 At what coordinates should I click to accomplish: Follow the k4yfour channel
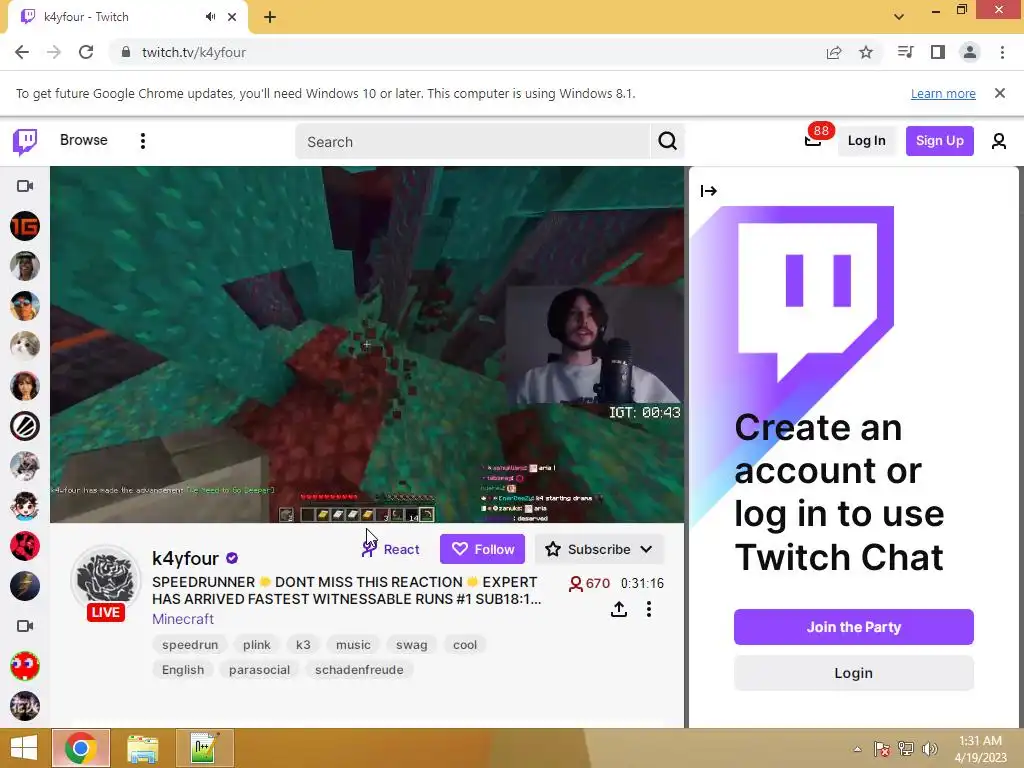coord(482,549)
